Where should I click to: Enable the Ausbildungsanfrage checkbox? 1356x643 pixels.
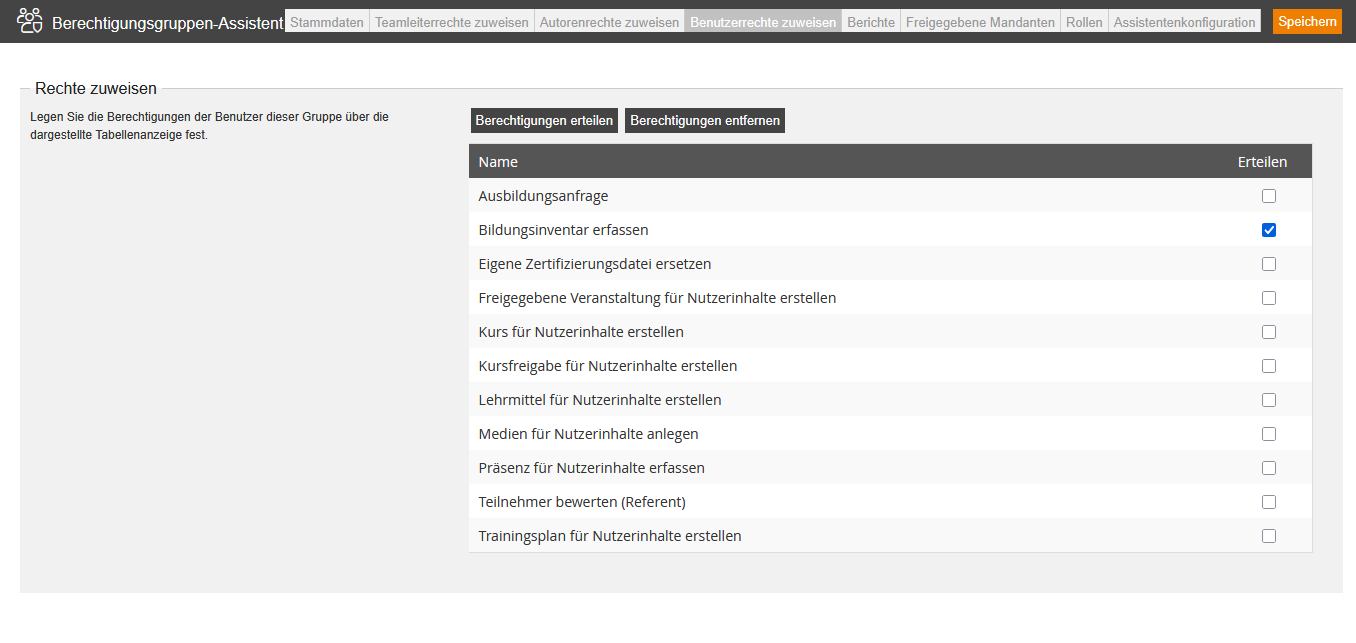[x=1269, y=196]
